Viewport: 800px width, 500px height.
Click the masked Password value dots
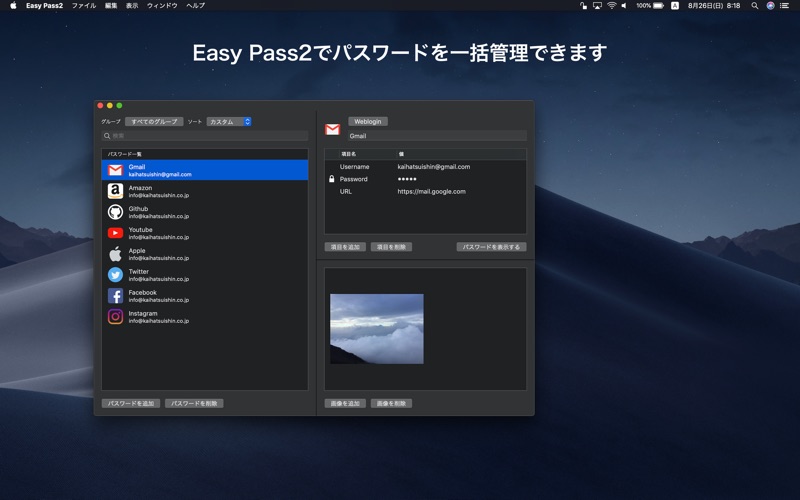point(407,179)
